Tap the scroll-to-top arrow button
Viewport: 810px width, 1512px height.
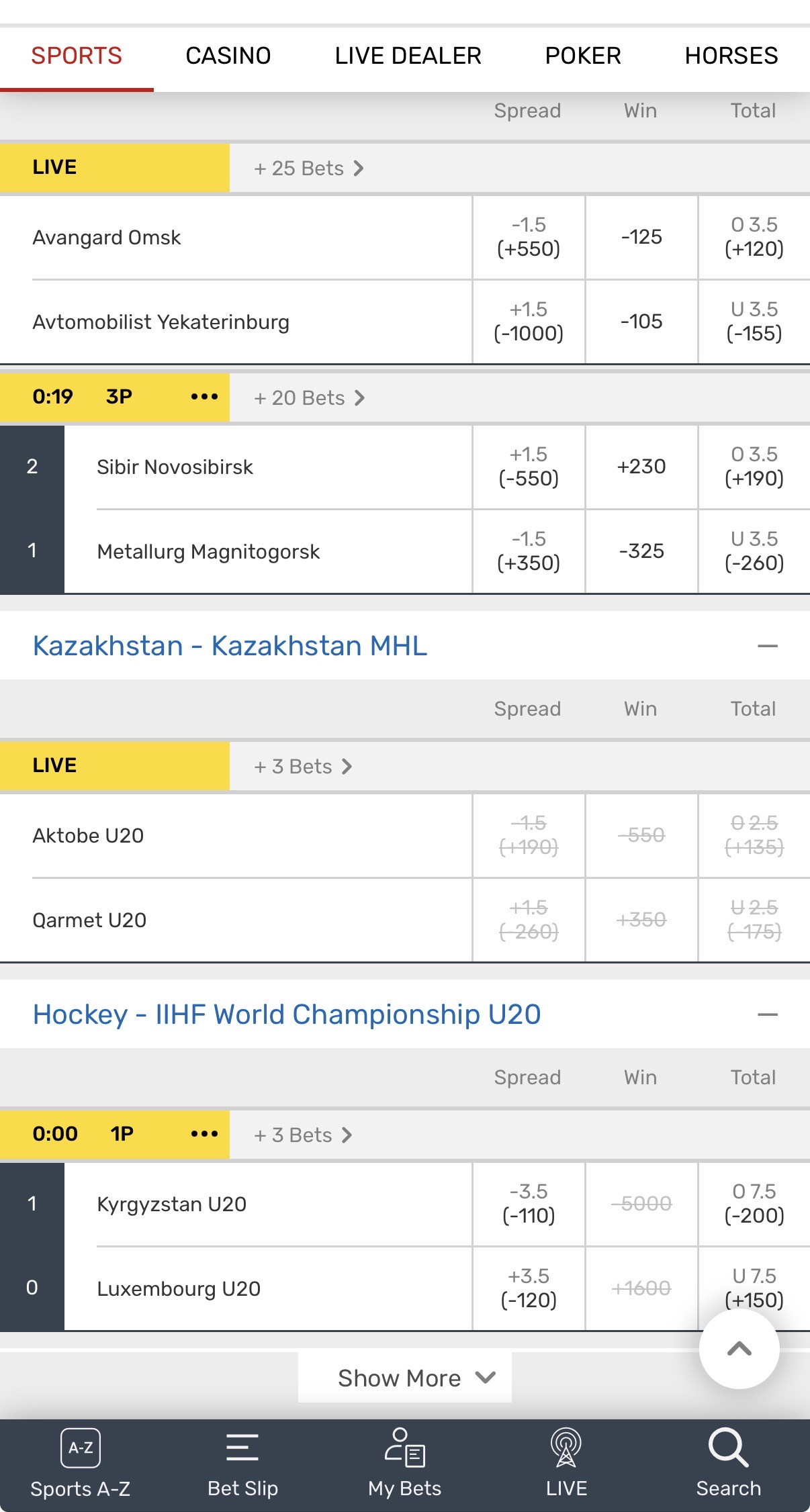739,1348
